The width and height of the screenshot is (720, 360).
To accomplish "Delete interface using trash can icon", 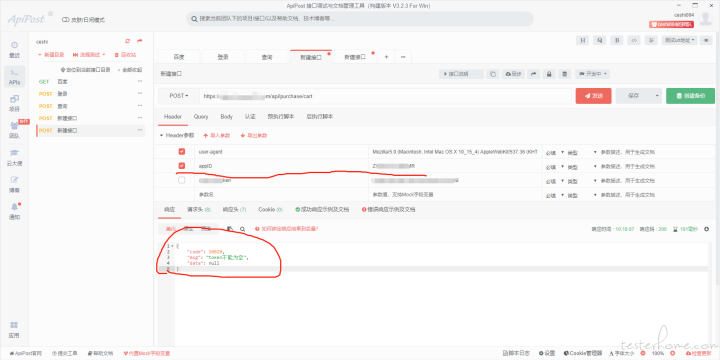I will 565,74.
